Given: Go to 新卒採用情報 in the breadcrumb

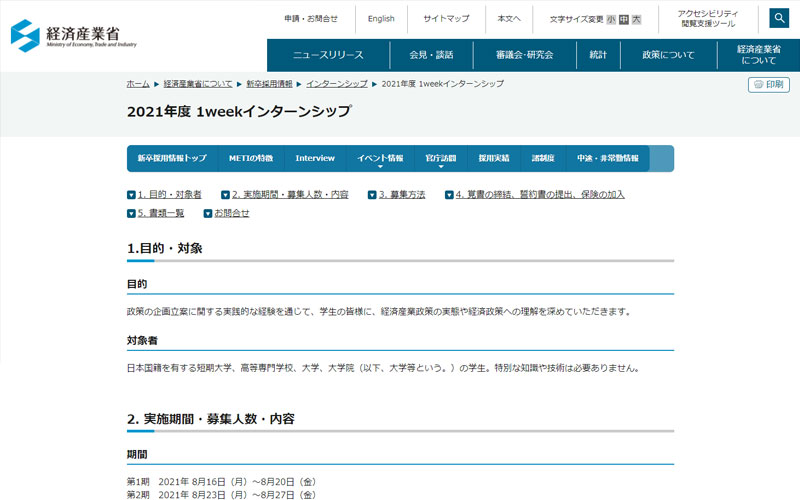Looking at the screenshot, I should pos(269,84).
